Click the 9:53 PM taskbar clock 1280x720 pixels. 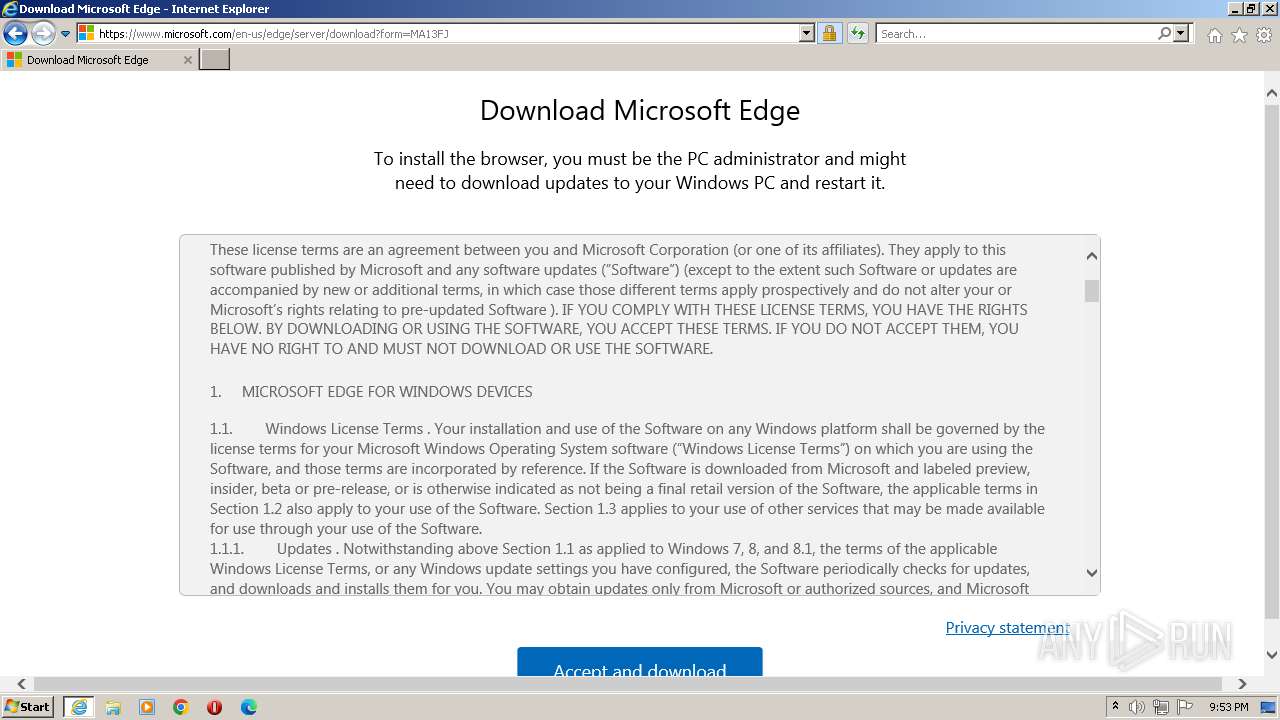[1229, 707]
